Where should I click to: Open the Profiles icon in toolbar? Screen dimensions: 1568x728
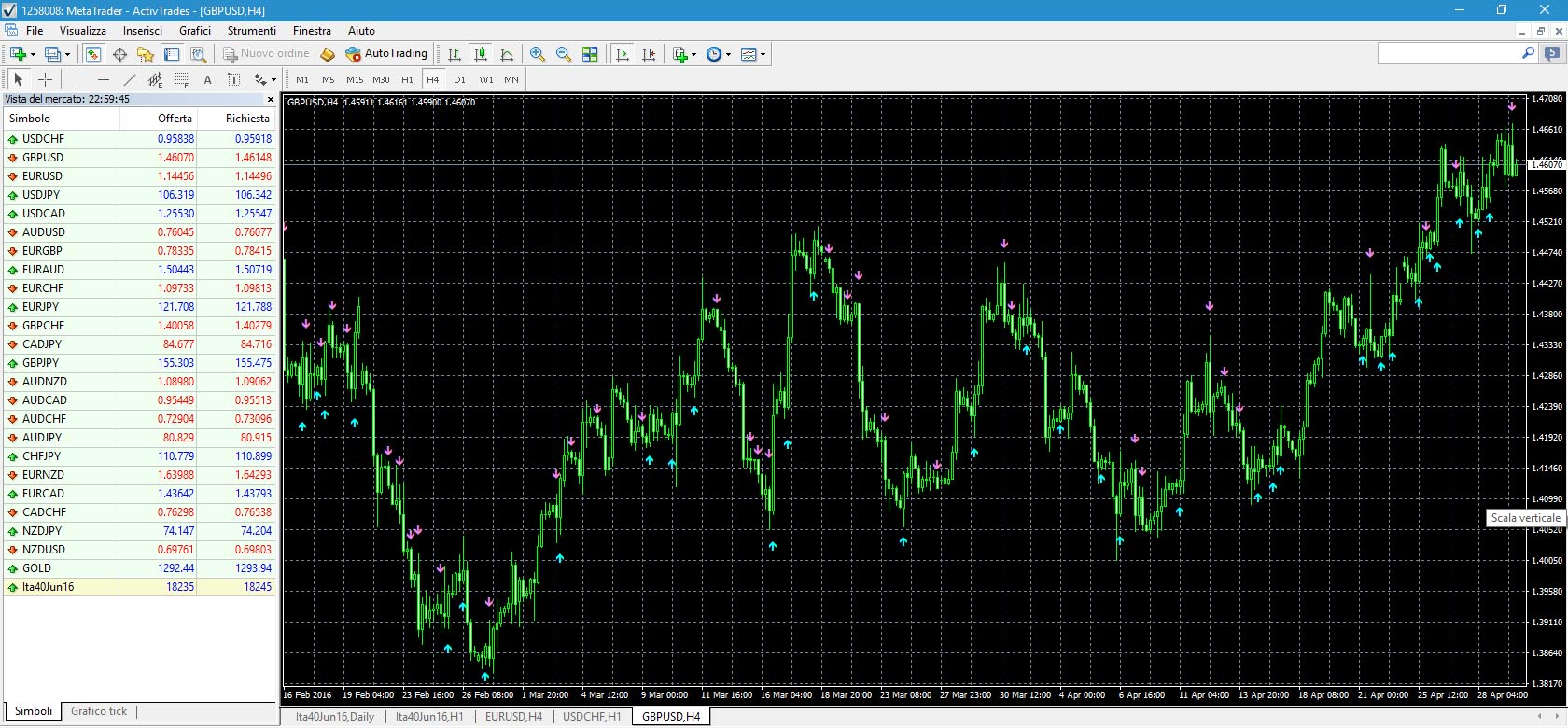tap(52, 54)
